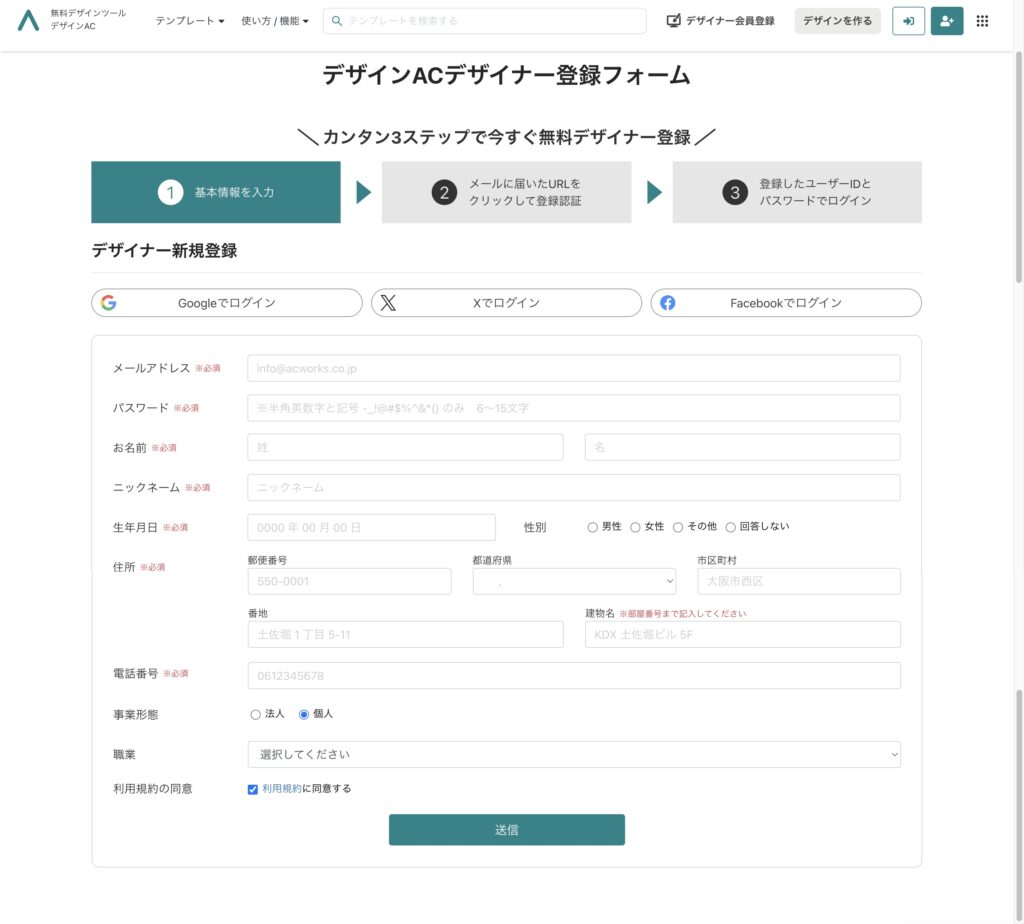Open the apps grid icon menu
This screenshot has height=924, width=1024.
tap(982, 21)
